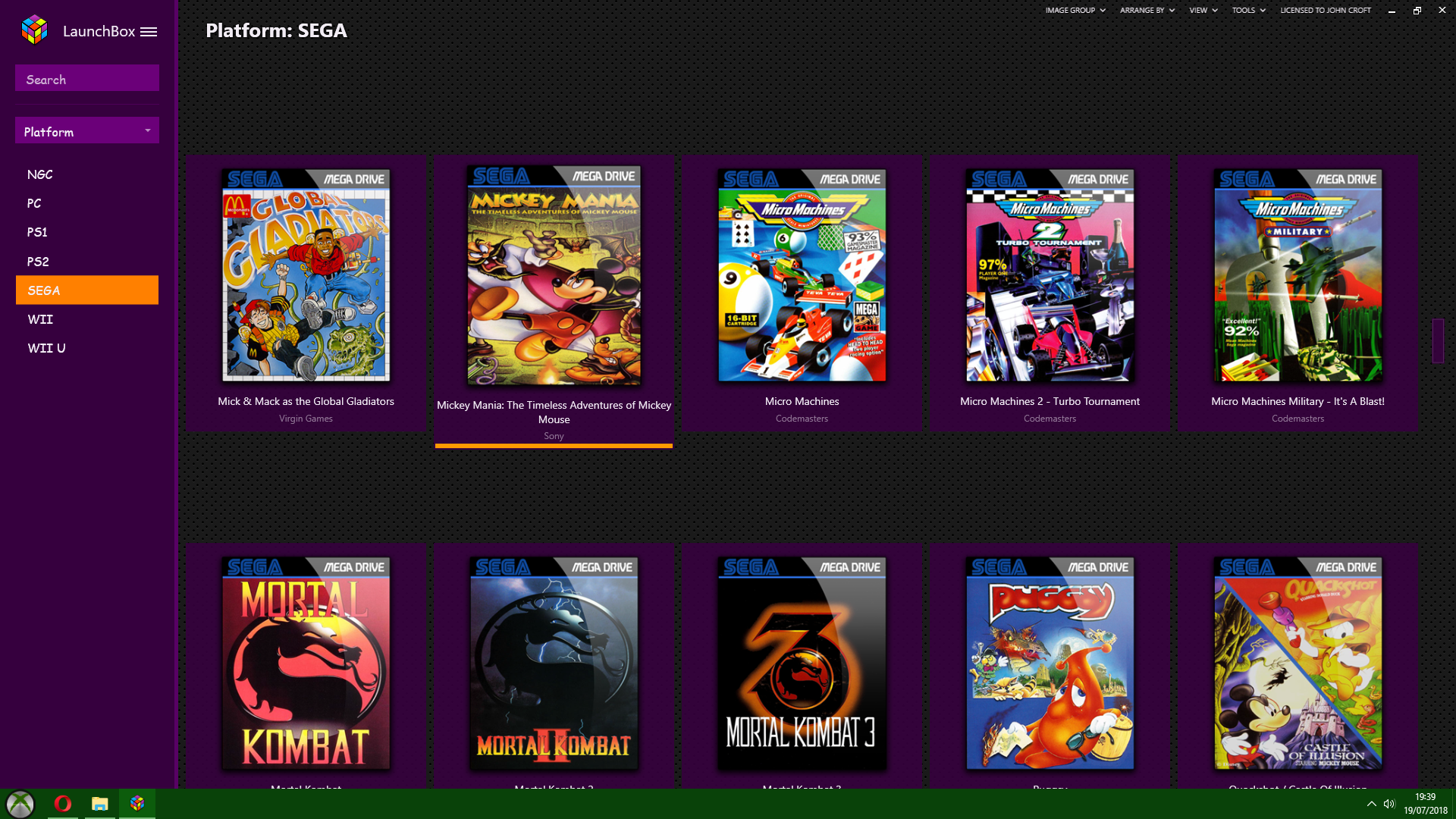Open the Arrange By menu
1456x819 pixels.
(1147, 11)
